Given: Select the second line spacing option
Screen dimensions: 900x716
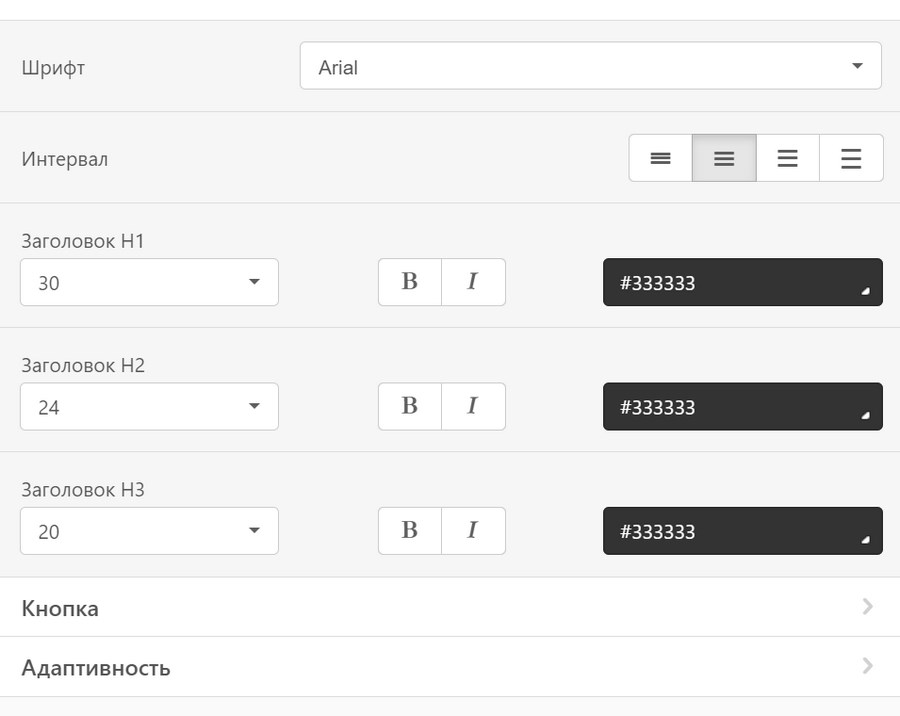Looking at the screenshot, I should [724, 158].
